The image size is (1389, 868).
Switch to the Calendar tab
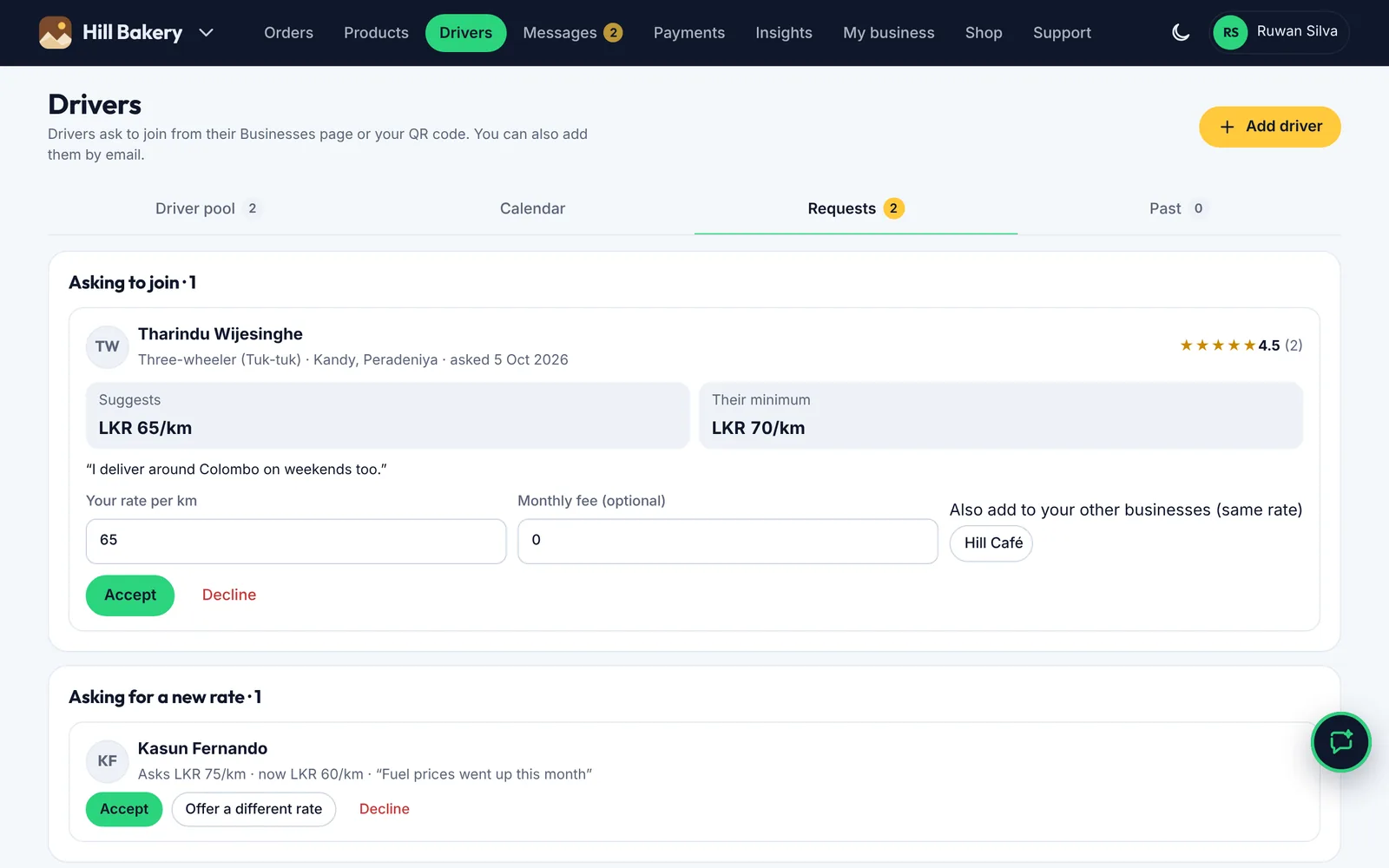532,208
